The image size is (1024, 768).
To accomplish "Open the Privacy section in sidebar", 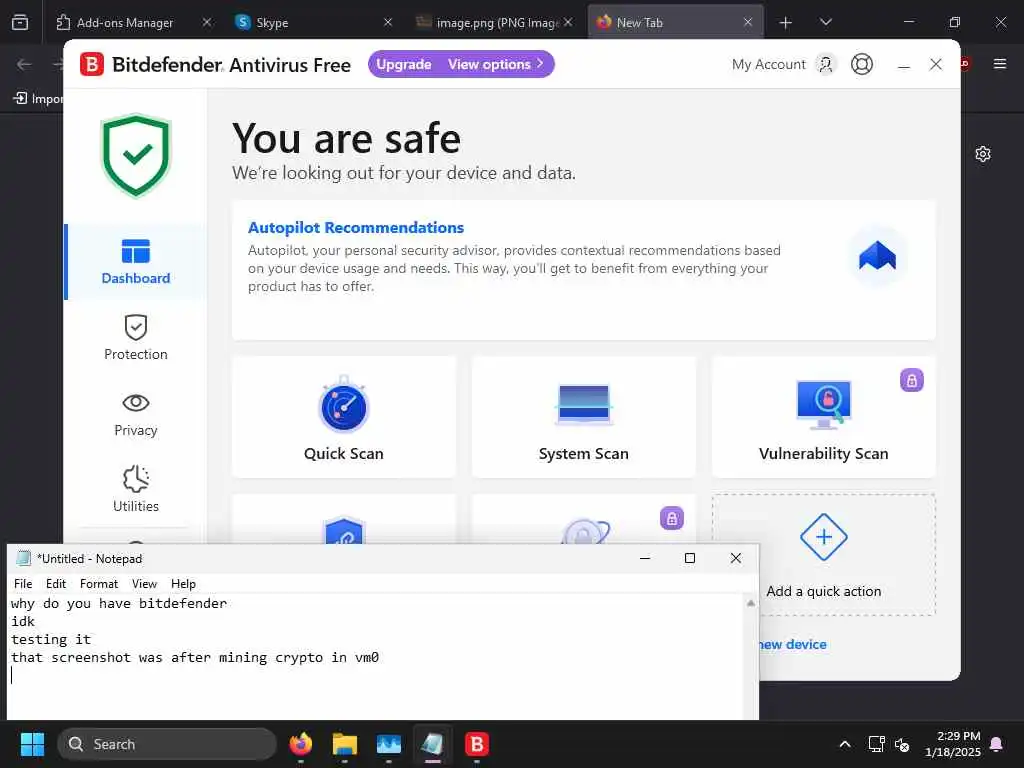I will (135, 414).
